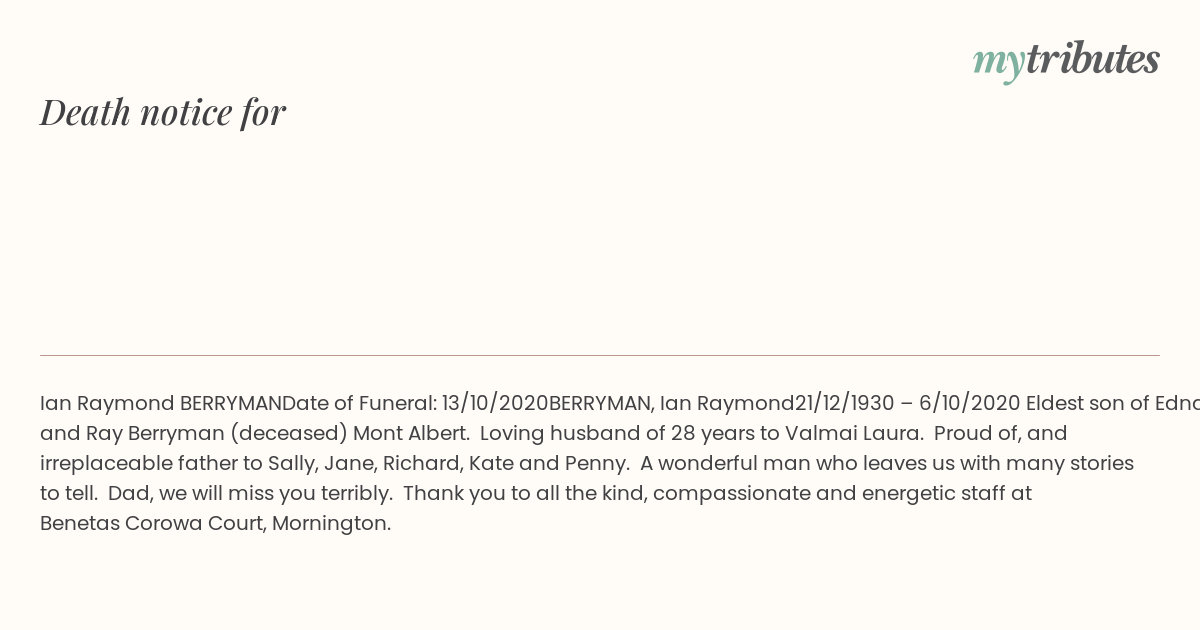Click the name "Sally" in children list

pos(290,464)
